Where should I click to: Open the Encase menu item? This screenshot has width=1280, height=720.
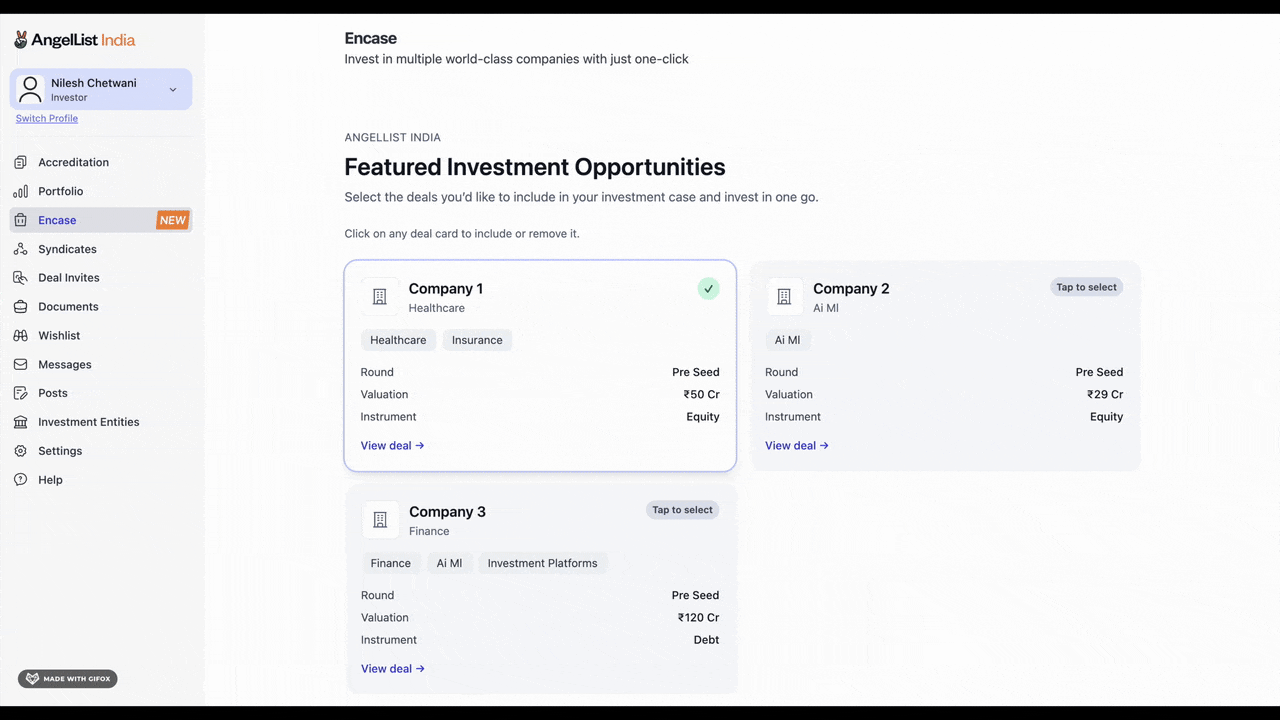[57, 220]
